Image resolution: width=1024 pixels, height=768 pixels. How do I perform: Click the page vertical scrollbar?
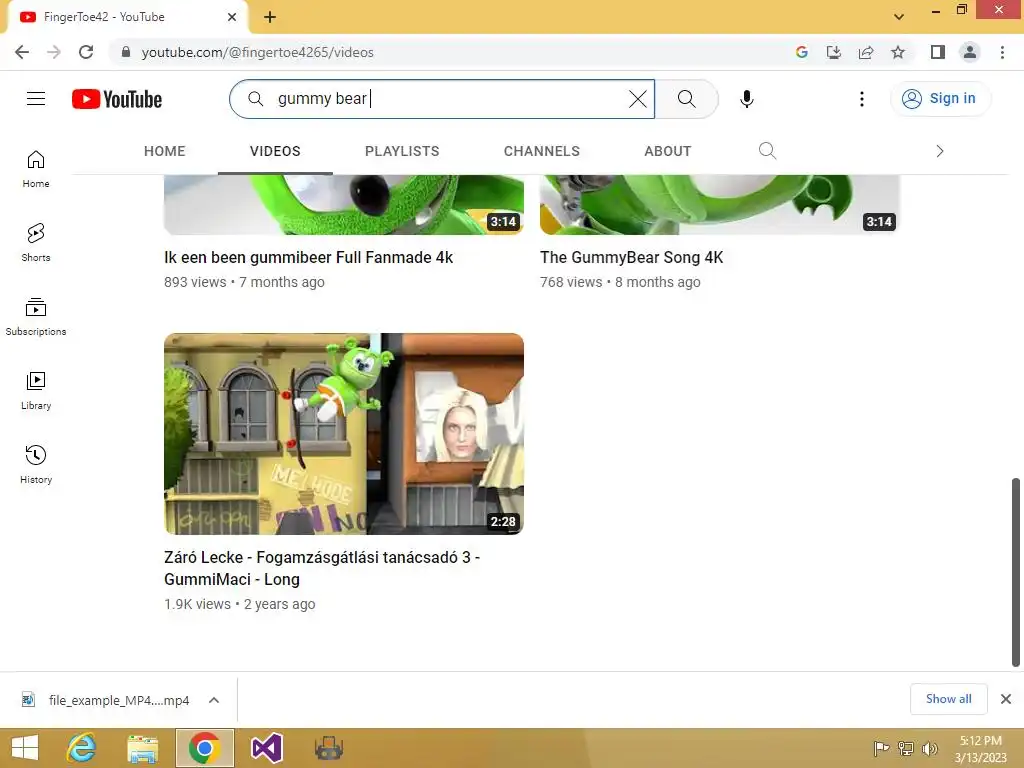pyautogui.click(x=1016, y=572)
